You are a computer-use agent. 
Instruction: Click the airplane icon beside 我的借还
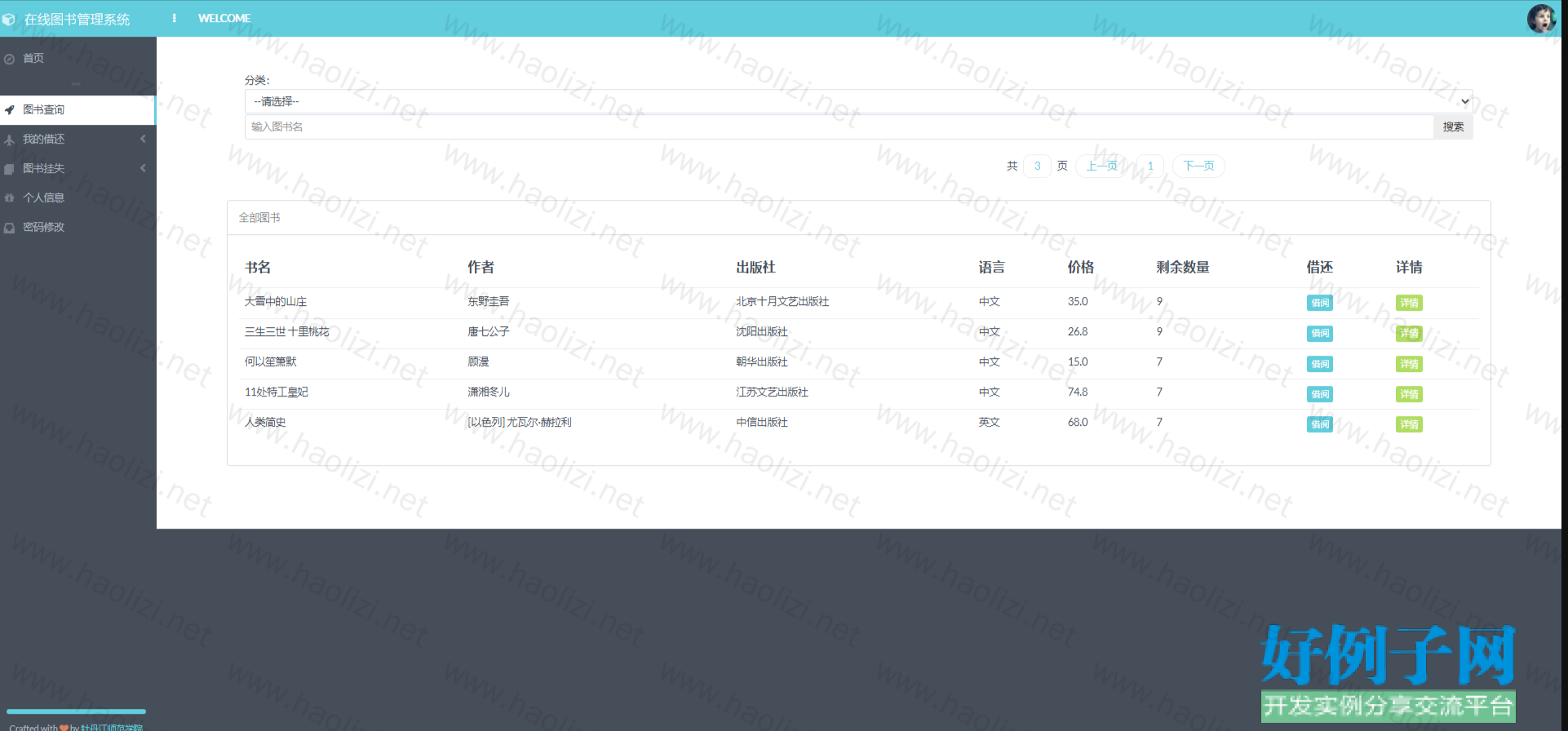pos(10,140)
